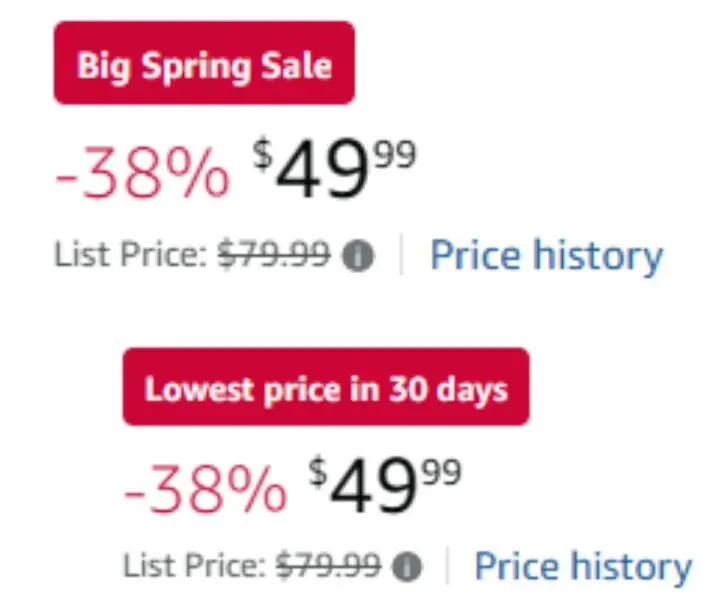Click the struck-through $79.99 under Big Spring Sale
This screenshot has width=722, height=613.
[x=276, y=257]
